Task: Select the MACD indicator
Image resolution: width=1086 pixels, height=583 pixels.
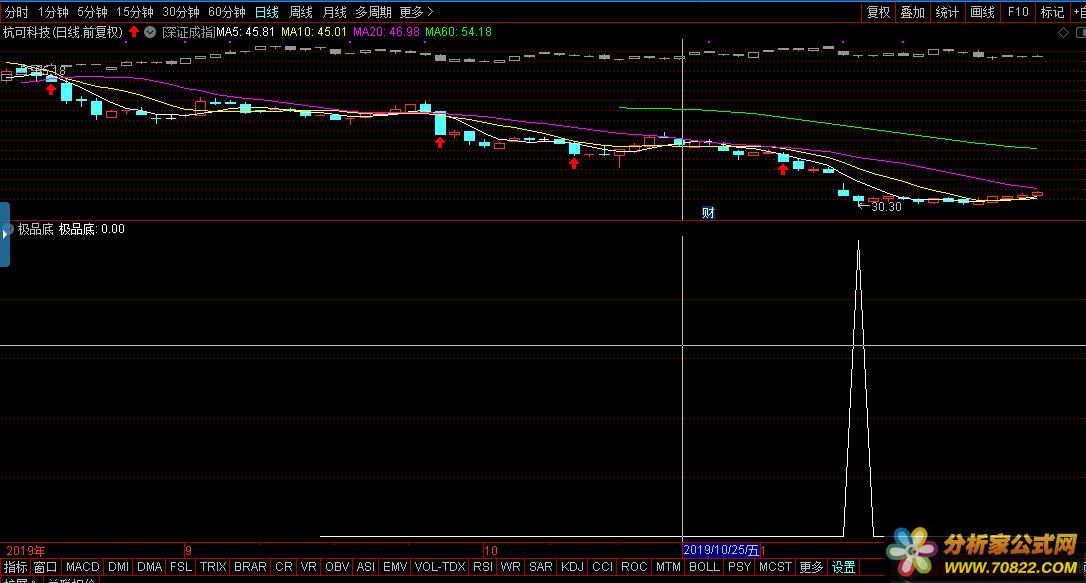Action: click(x=82, y=567)
